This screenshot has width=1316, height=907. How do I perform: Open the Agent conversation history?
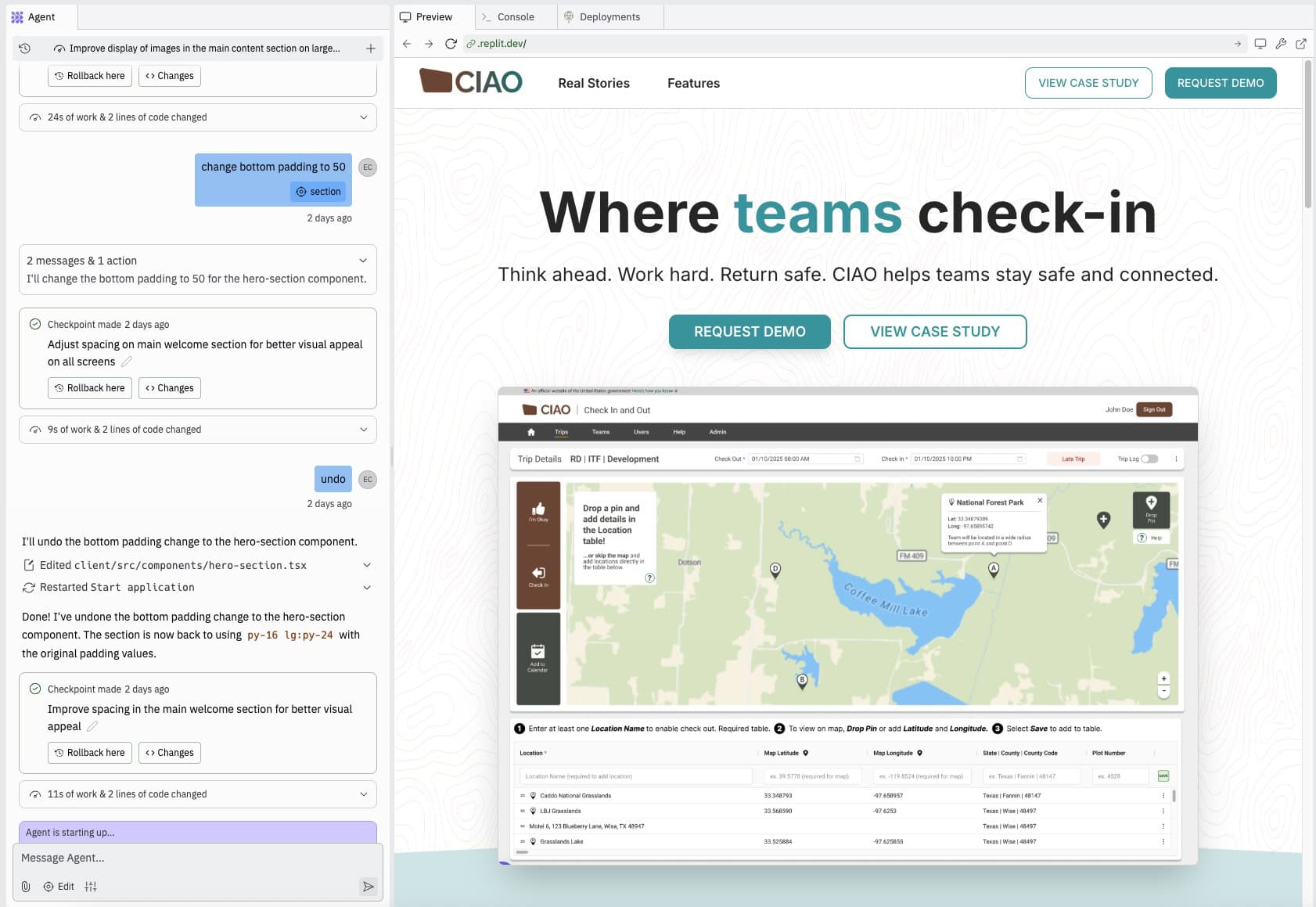pos(24,49)
